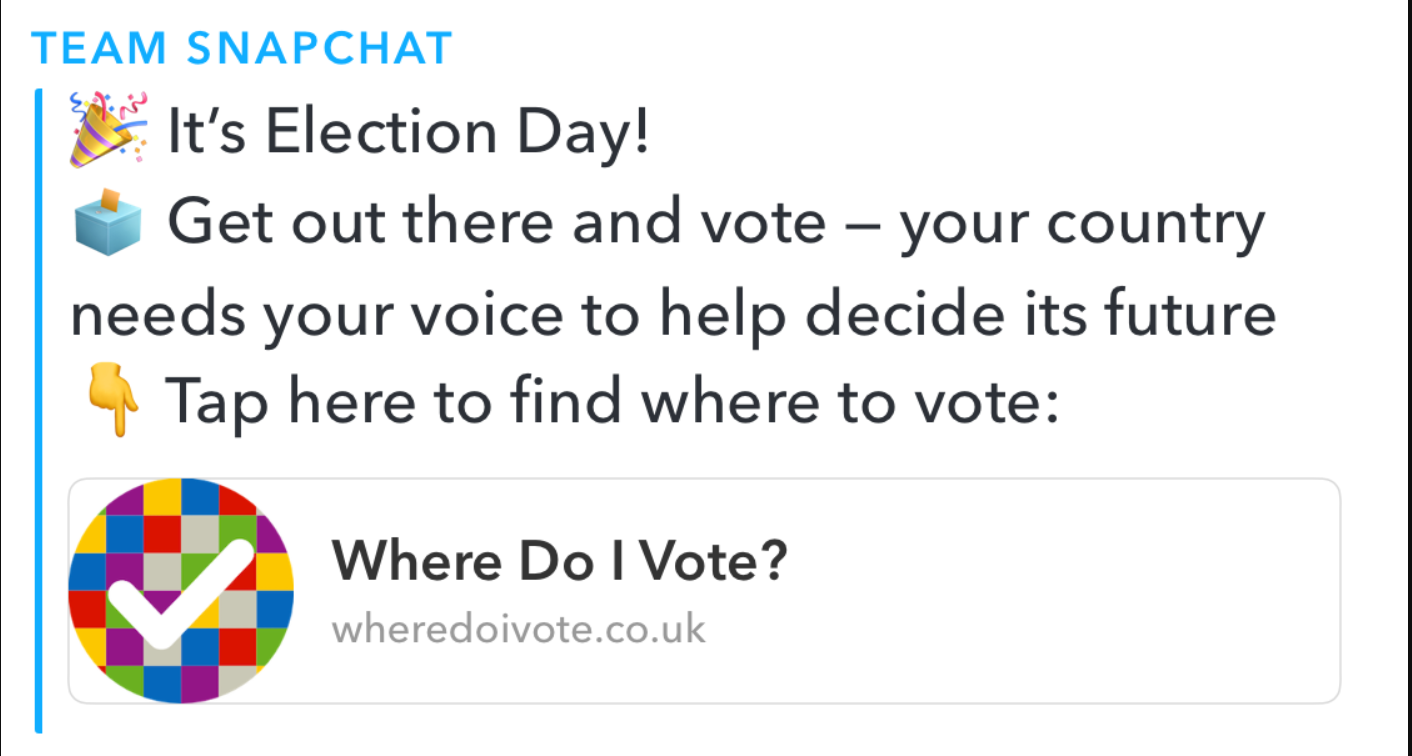Click Tap here to find where to vote
The height and width of the screenshot is (756, 1412).
coord(611,402)
